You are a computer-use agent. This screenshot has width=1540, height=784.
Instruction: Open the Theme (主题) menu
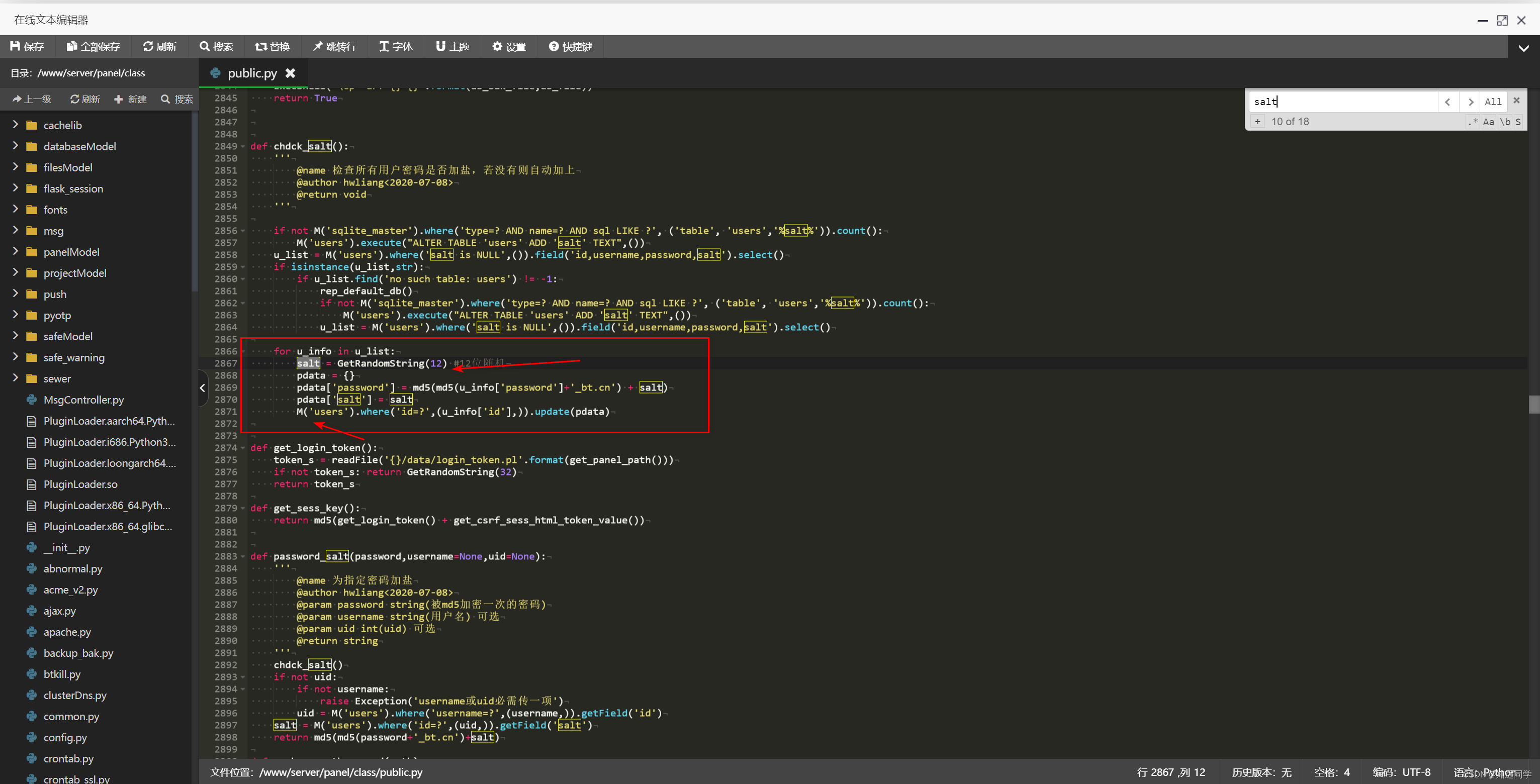click(452, 47)
